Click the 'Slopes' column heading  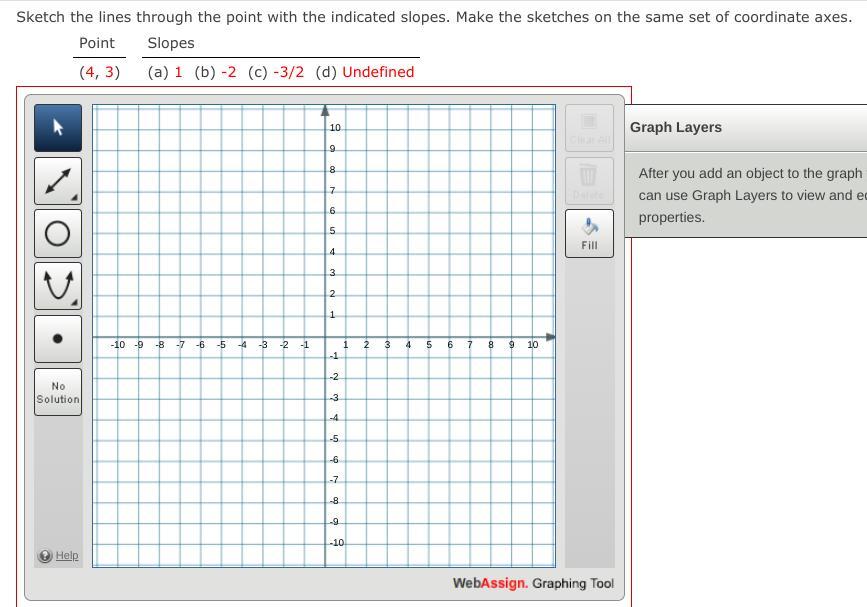click(171, 43)
